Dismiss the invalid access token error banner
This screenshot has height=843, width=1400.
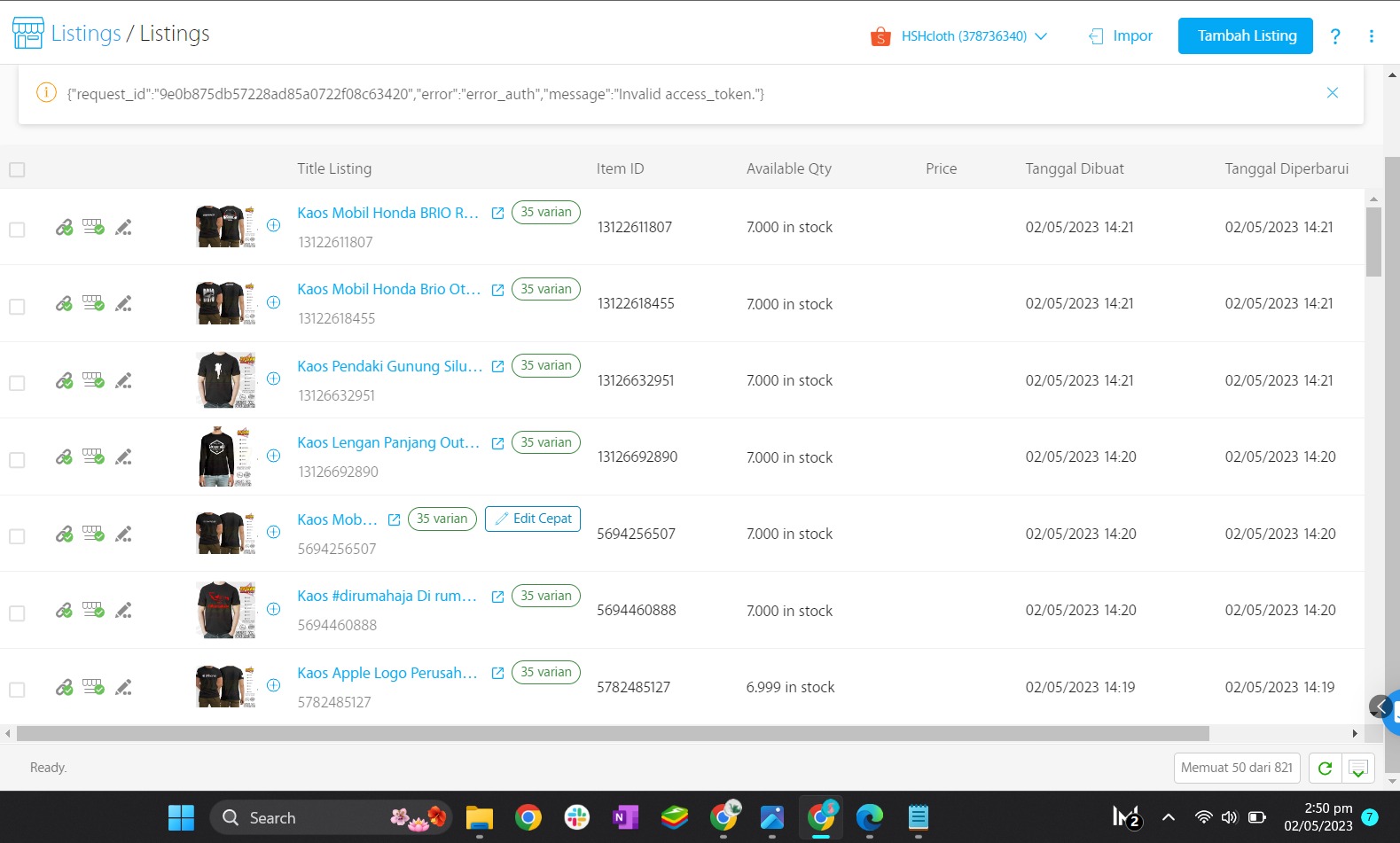click(1332, 93)
